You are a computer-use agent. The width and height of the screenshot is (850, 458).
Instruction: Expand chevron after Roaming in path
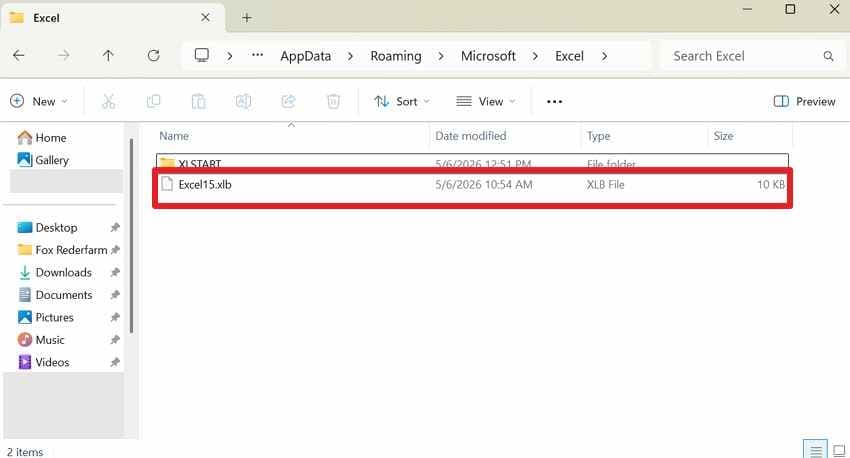(441, 56)
